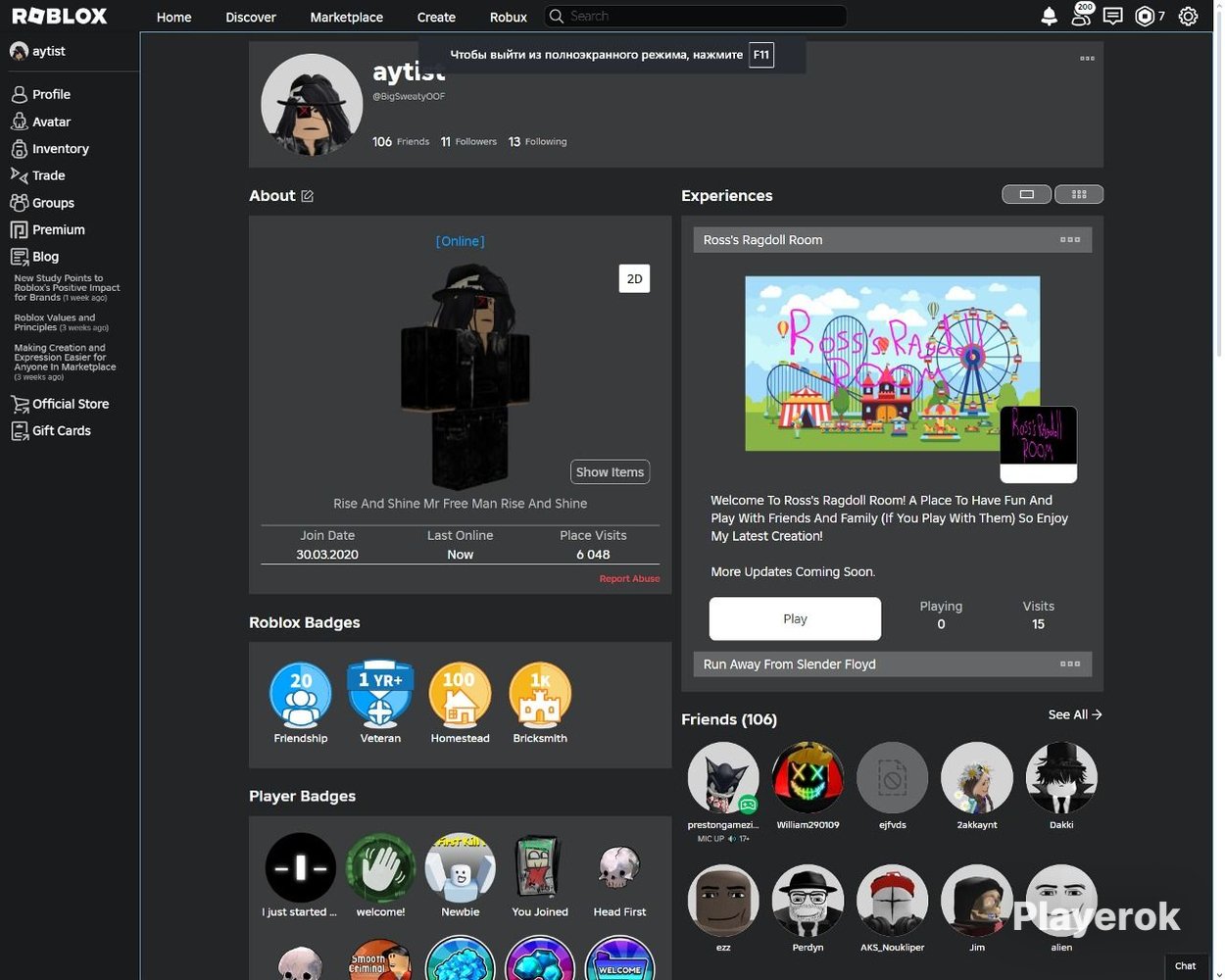The image size is (1225, 980).
Task: Click the Report Abuse link
Action: (629, 579)
